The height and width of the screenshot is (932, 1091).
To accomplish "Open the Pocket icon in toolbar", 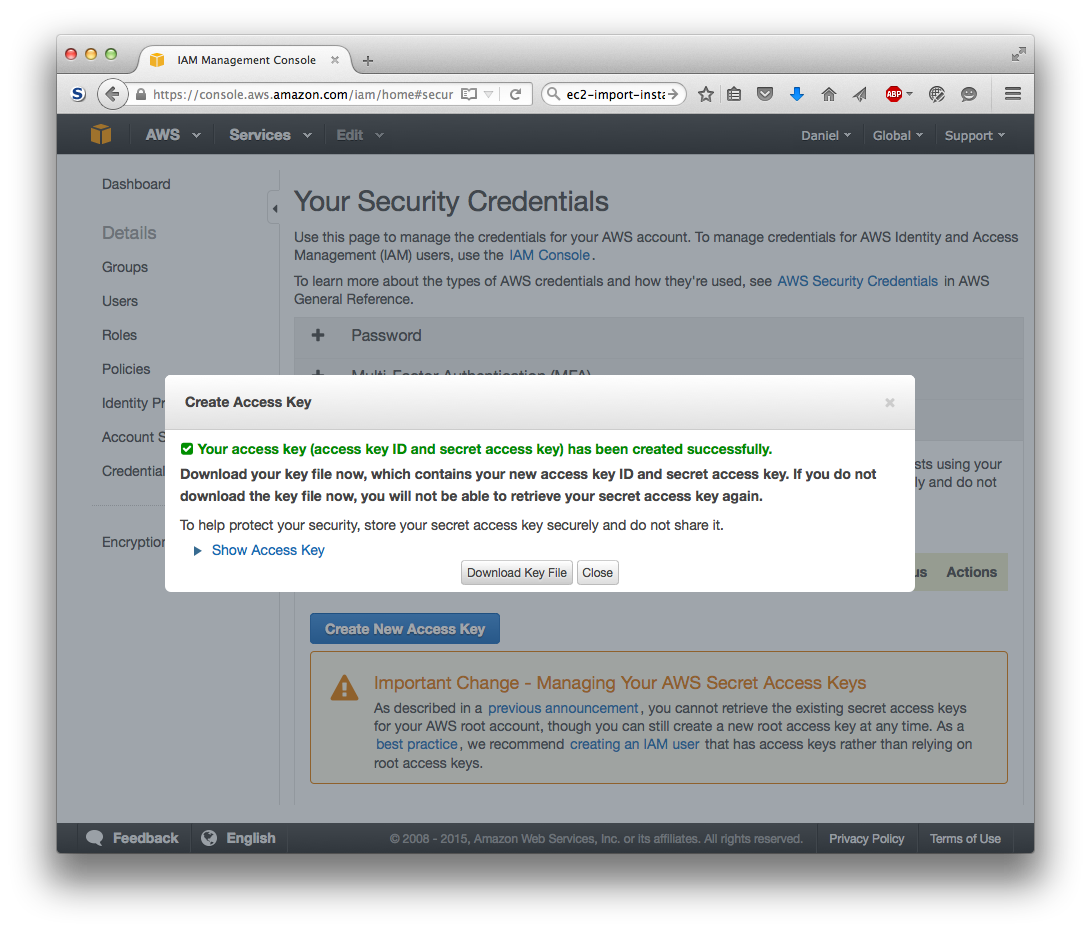I will tap(765, 94).
